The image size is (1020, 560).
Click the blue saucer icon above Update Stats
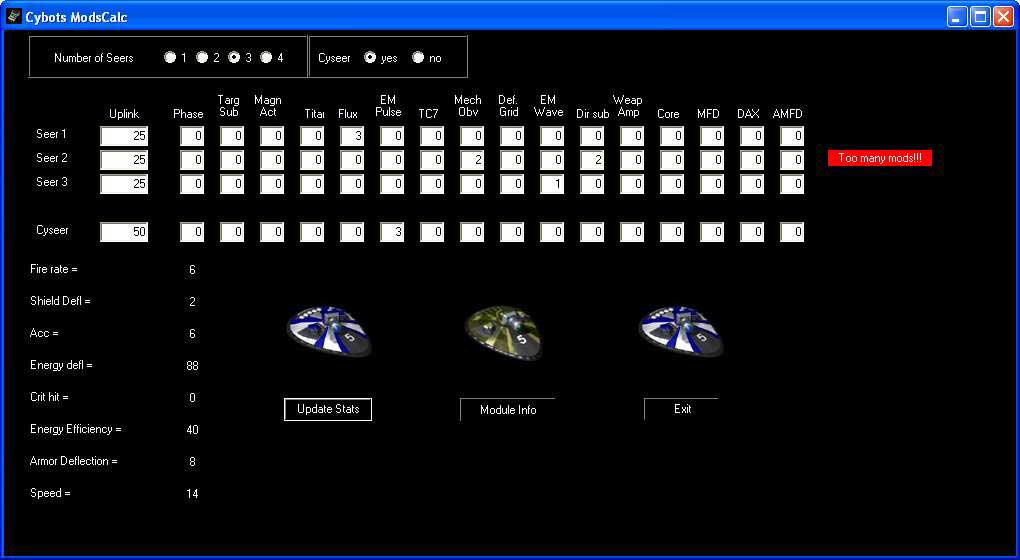pos(329,331)
